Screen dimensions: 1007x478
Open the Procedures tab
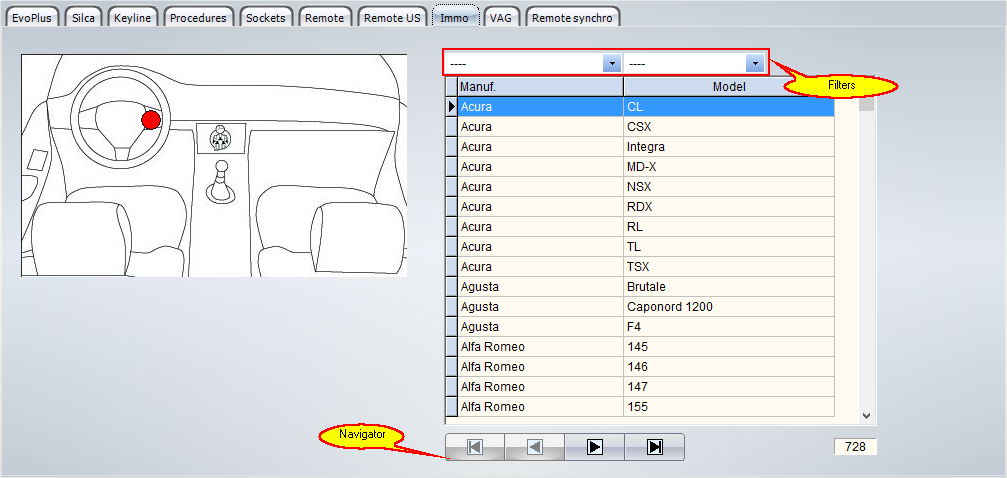point(198,17)
